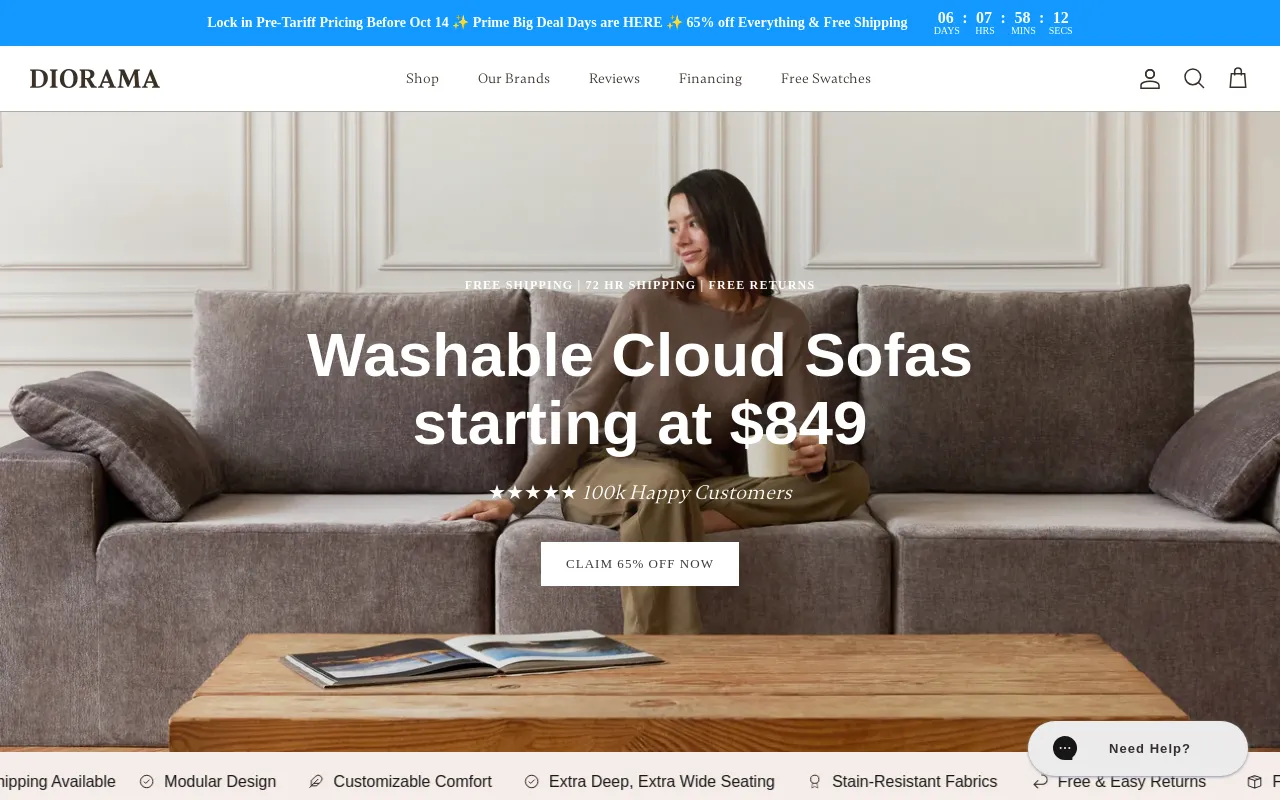Click the return arrow icon beside Free & Easy Returns
1280x800 pixels.
[1040, 782]
